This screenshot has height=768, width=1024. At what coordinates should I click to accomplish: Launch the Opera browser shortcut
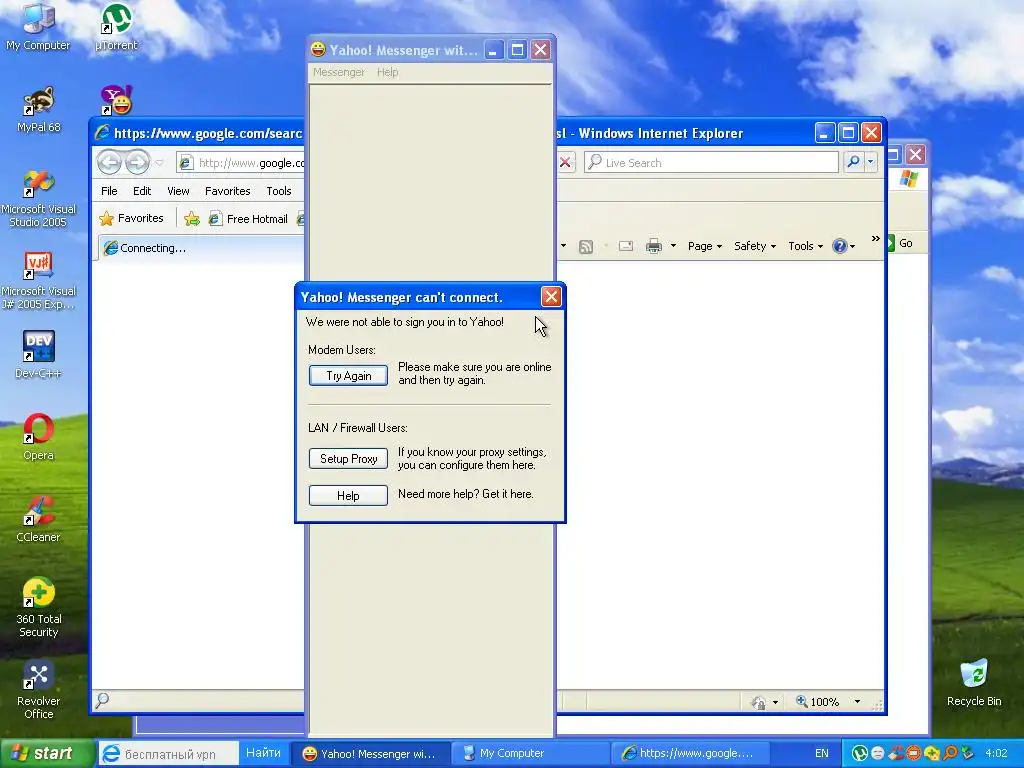(x=39, y=436)
